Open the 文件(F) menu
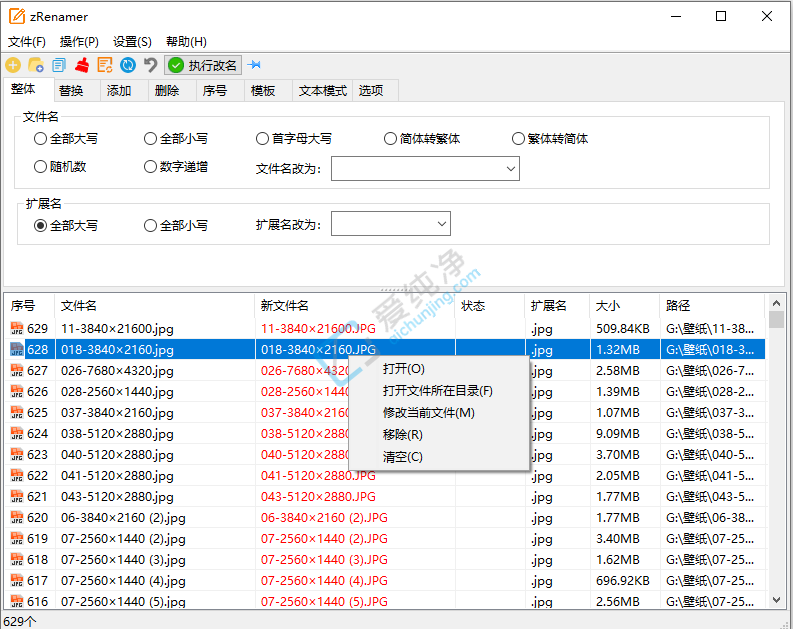Viewport: 793px width, 629px height. [x=27, y=41]
